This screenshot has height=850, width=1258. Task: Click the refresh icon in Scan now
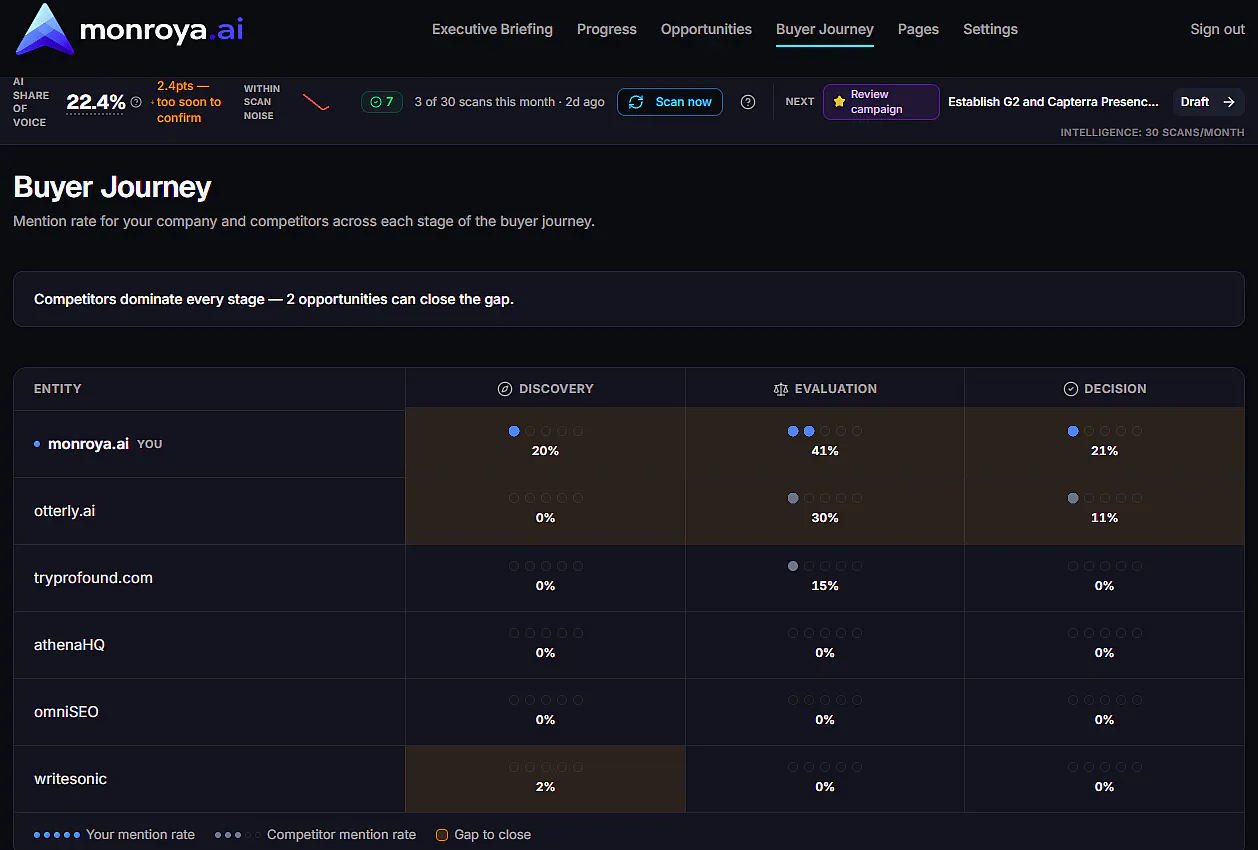click(x=636, y=102)
